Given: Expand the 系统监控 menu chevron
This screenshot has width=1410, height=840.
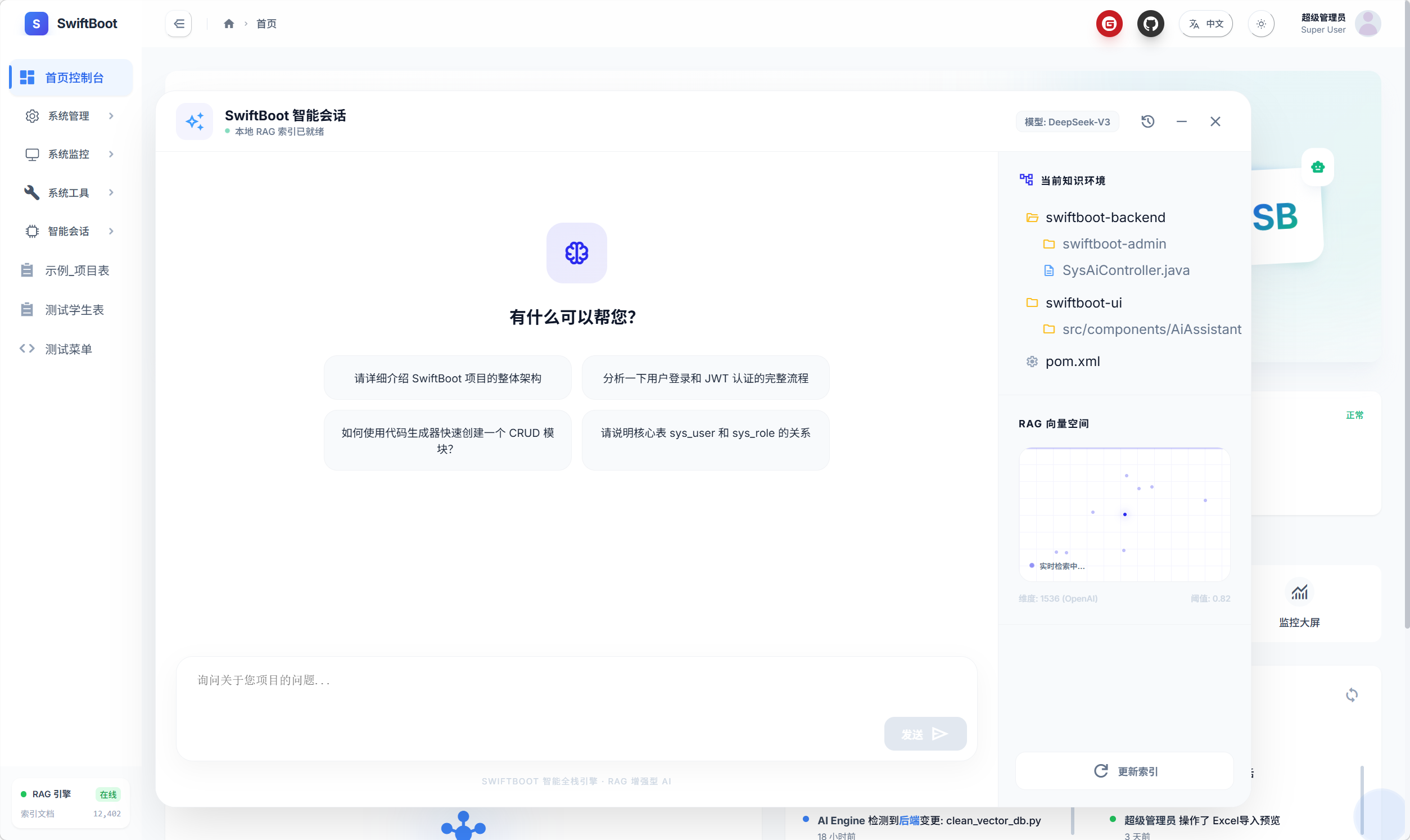Looking at the screenshot, I should (x=111, y=154).
